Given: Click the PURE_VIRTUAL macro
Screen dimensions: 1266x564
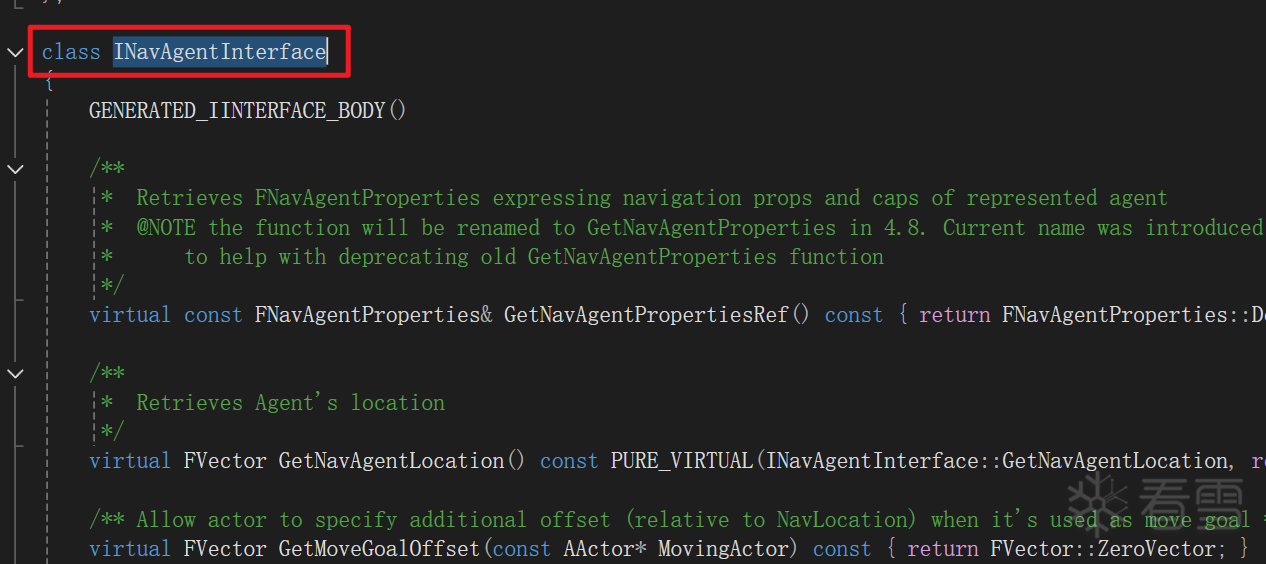Looking at the screenshot, I should coord(681,461).
